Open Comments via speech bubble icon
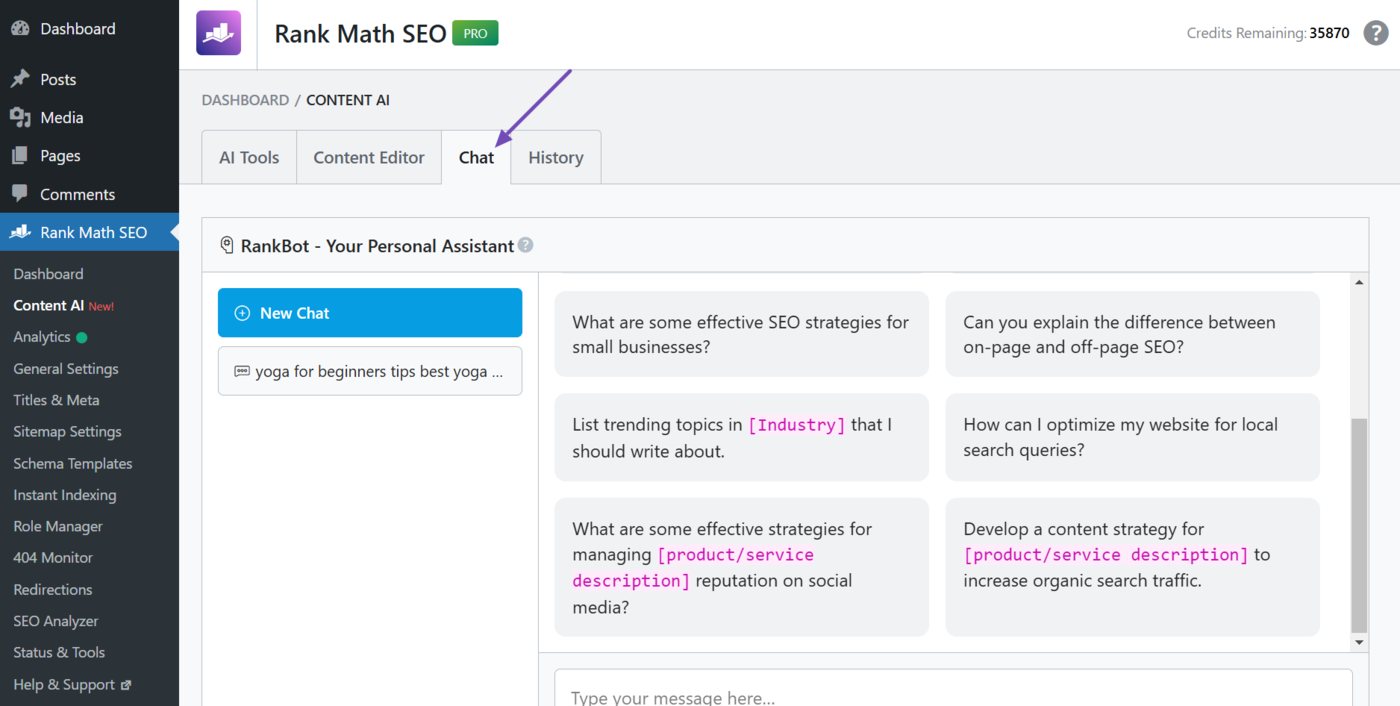The height and width of the screenshot is (706, 1400). tap(20, 194)
